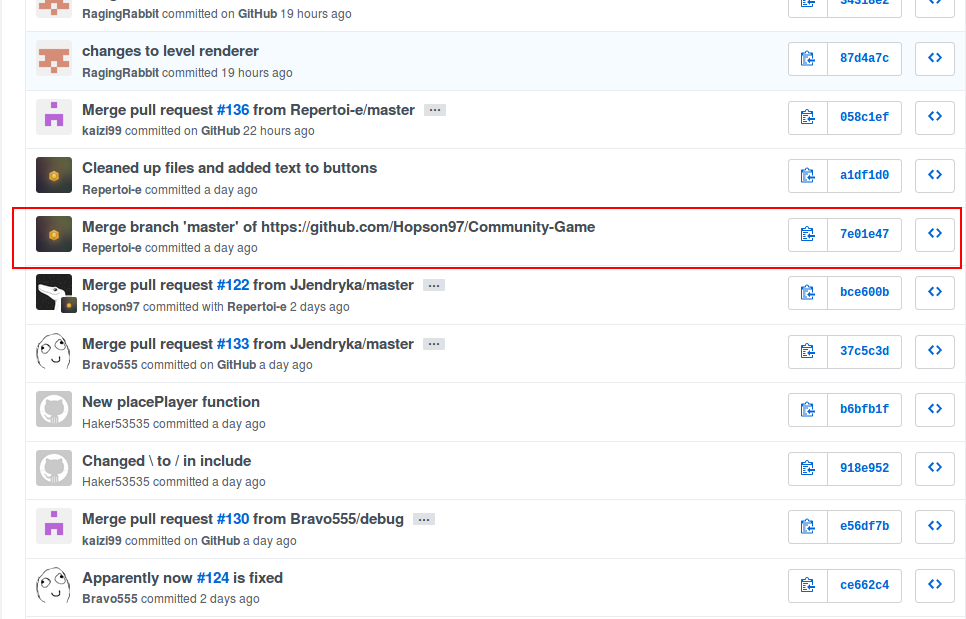Copy SHA for the "Changed \ to / in include" commit
Image resolution: width=966 pixels, height=619 pixels.
click(x=807, y=468)
